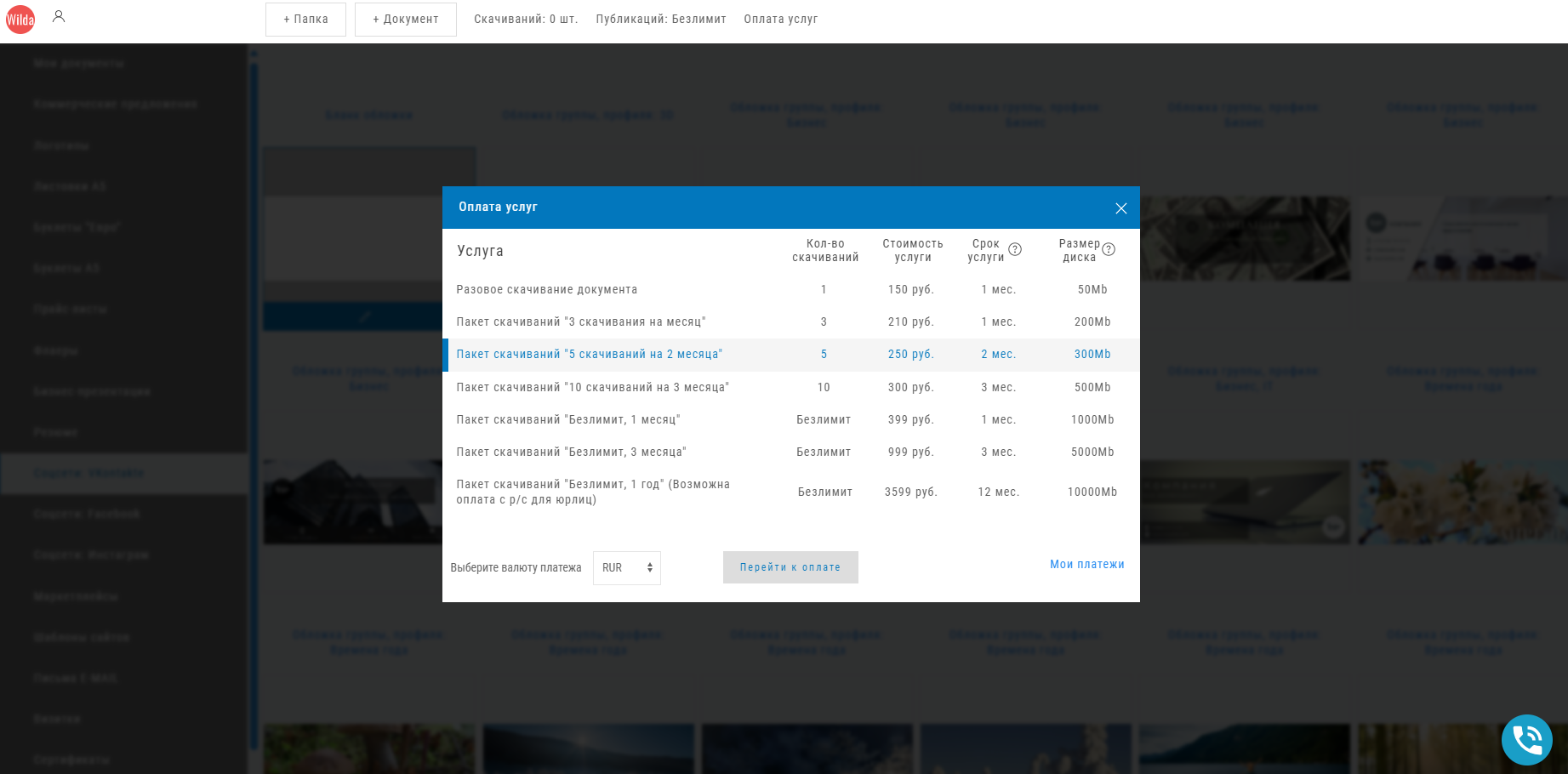Close the Оплата услуг dialog
Viewport: 1568px width, 774px height.
1121,208
